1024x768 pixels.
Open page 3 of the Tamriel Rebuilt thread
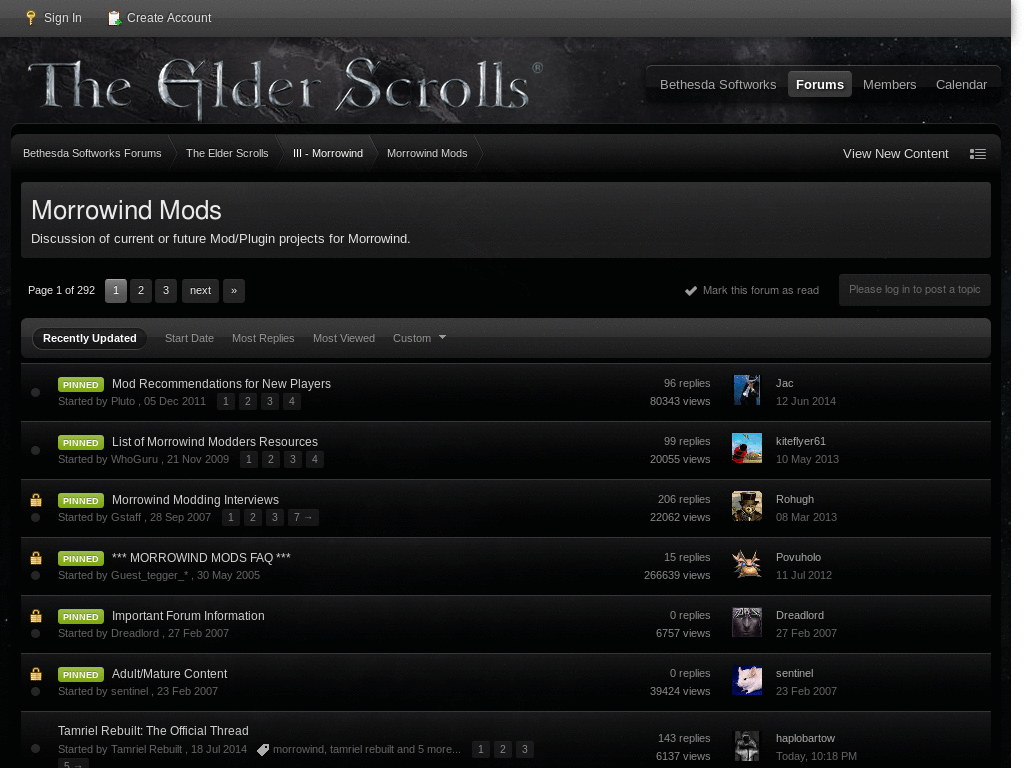(525, 750)
